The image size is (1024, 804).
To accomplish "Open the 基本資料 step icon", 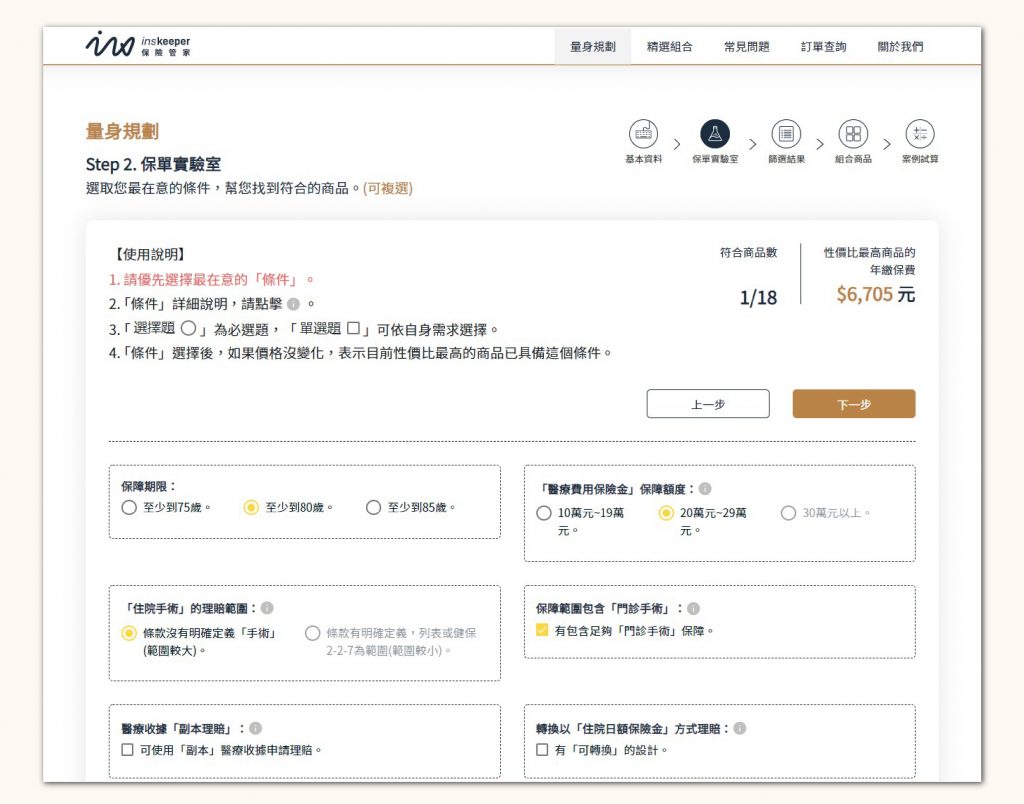I will [x=643, y=134].
